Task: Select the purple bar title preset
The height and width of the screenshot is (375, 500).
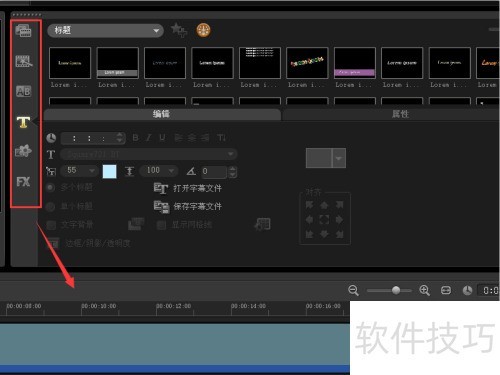Action: [x=355, y=63]
